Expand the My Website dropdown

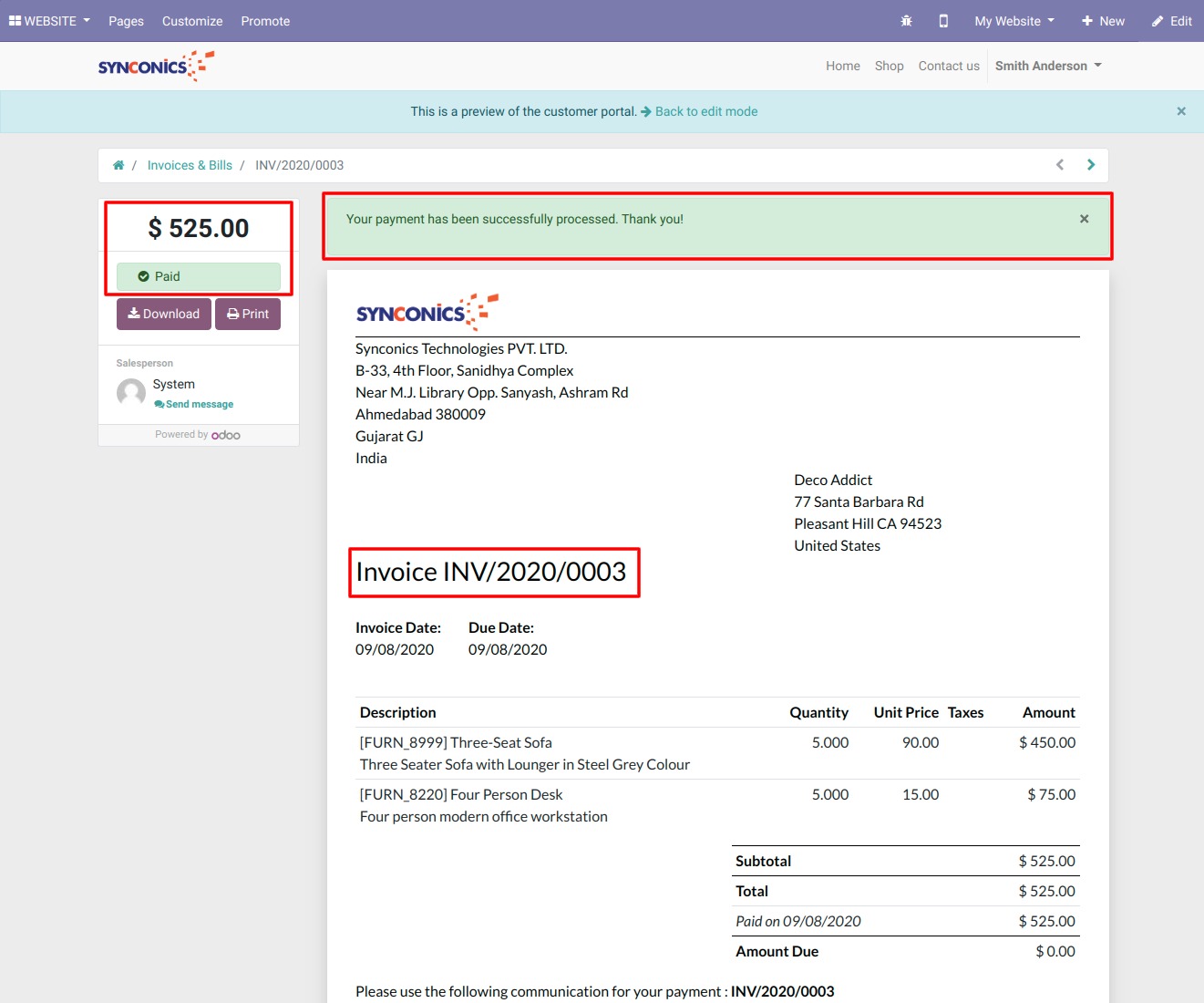tap(1014, 21)
